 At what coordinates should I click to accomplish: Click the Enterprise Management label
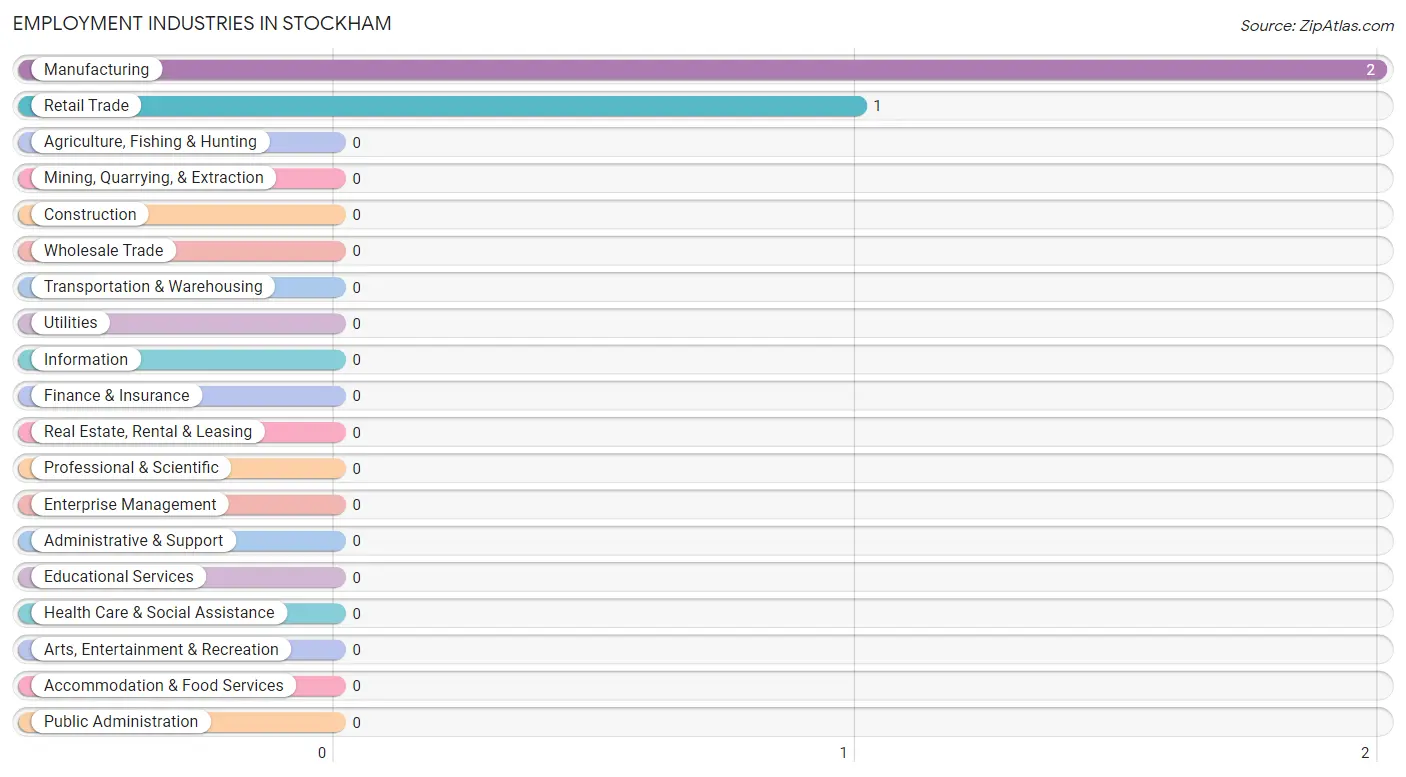tap(130, 505)
